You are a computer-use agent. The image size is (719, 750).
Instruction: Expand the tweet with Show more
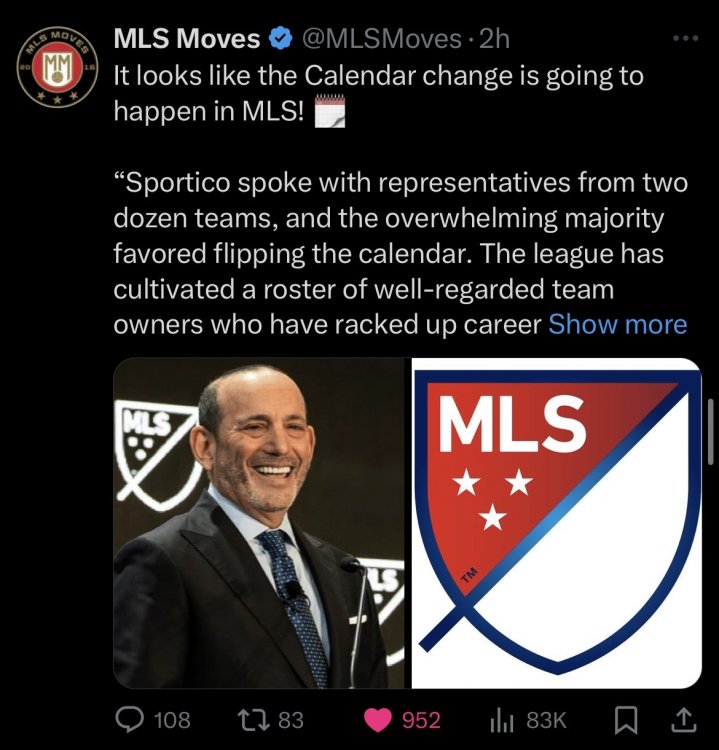[x=618, y=325]
